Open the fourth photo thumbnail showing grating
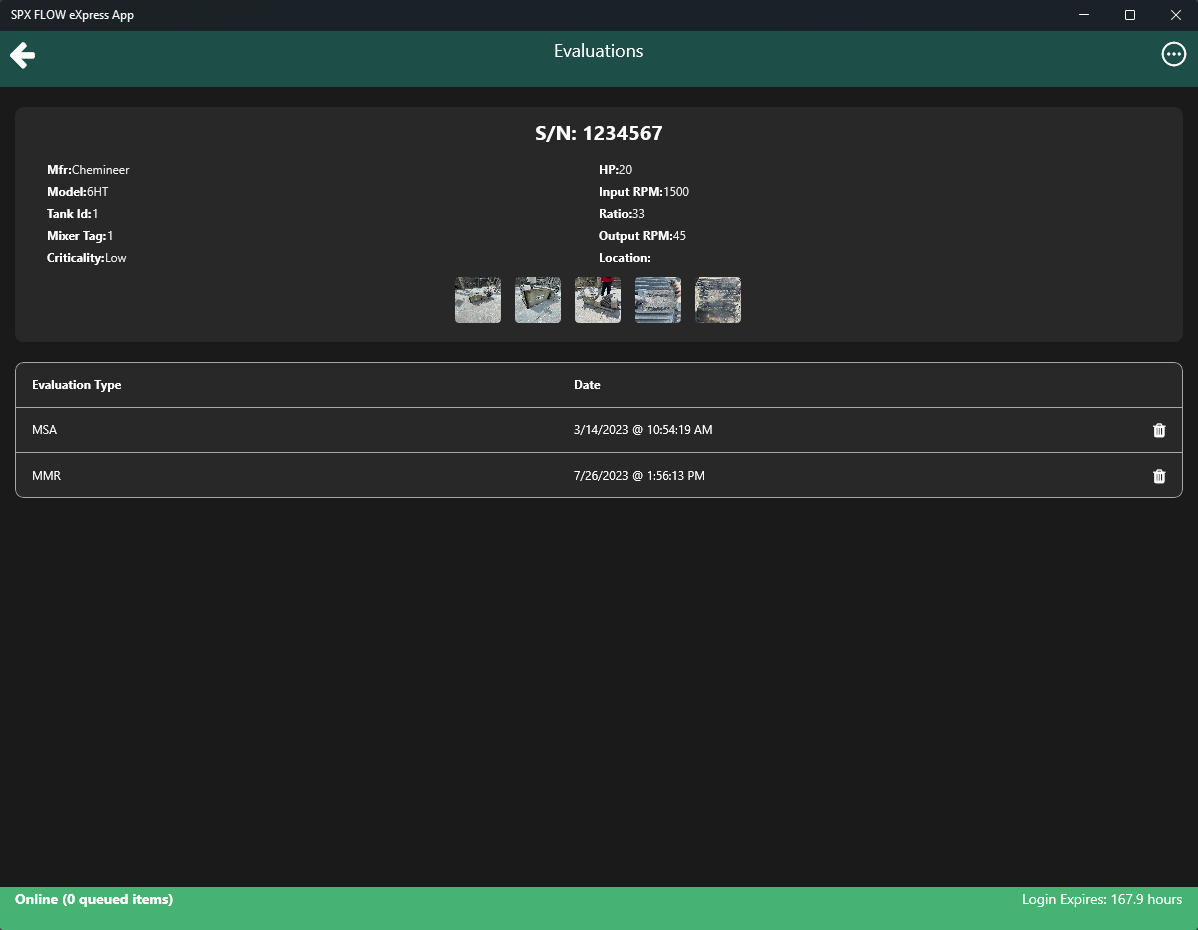 click(x=658, y=300)
